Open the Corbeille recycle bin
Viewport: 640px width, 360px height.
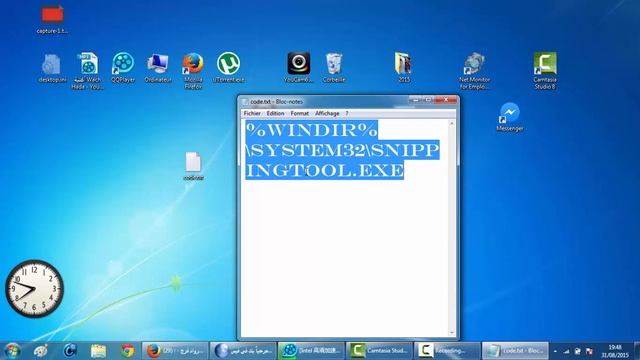[334, 68]
